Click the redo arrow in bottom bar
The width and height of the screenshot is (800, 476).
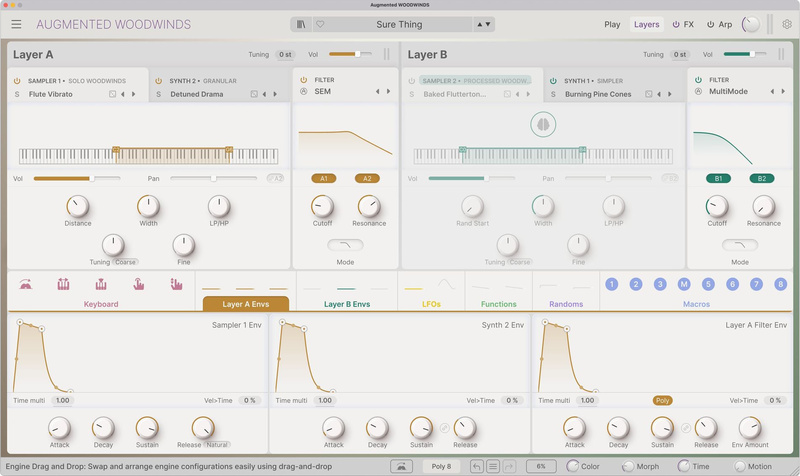(509, 466)
